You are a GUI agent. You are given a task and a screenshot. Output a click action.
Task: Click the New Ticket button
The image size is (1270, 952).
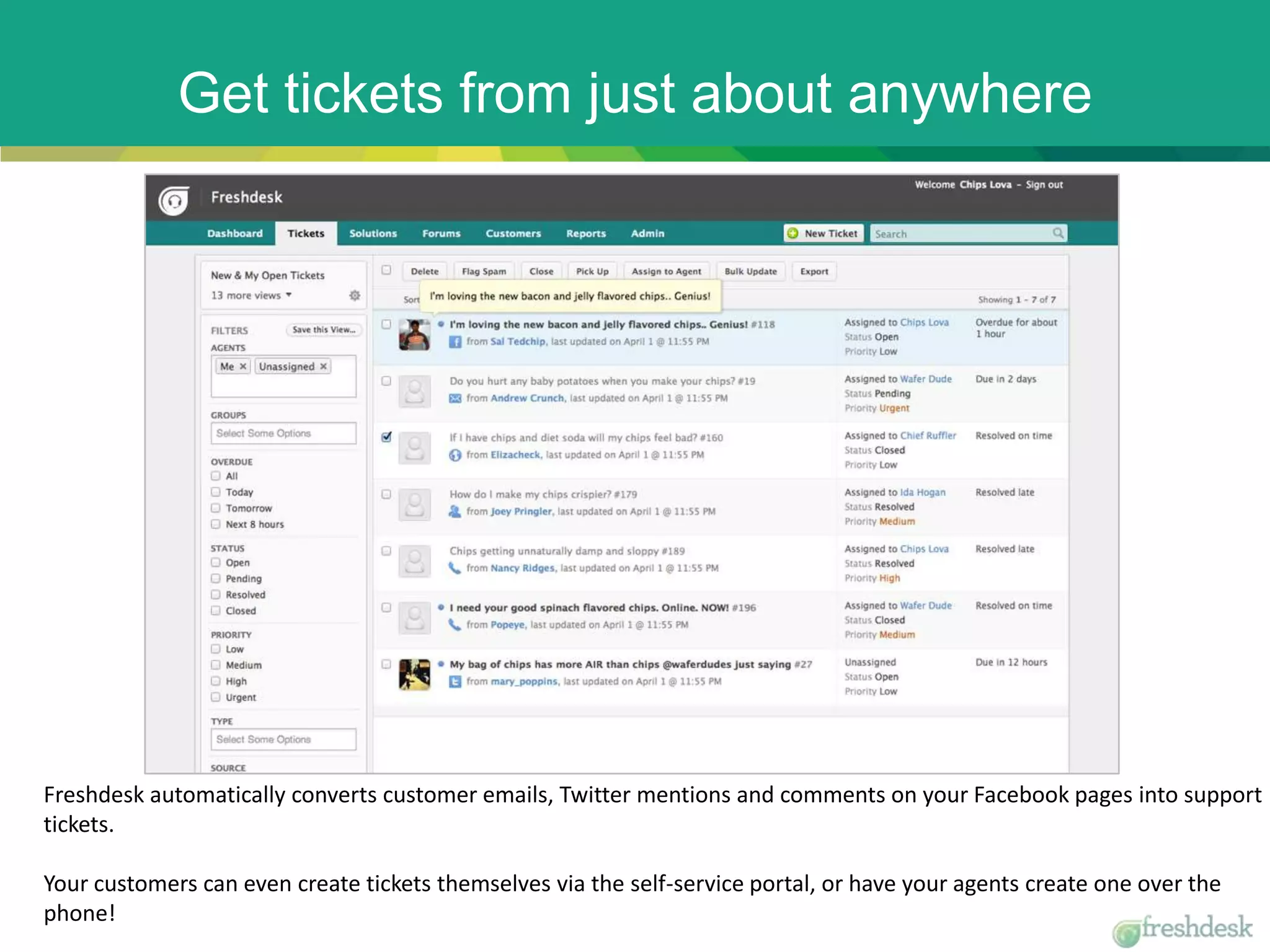coord(824,234)
